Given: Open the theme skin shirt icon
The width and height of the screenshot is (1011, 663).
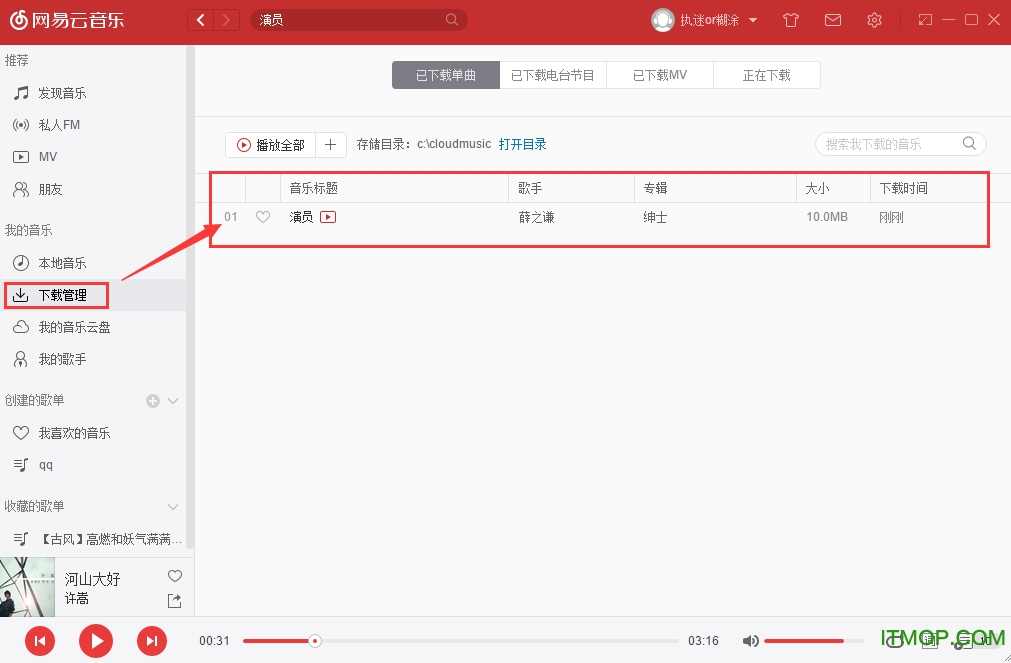Looking at the screenshot, I should [x=791, y=19].
